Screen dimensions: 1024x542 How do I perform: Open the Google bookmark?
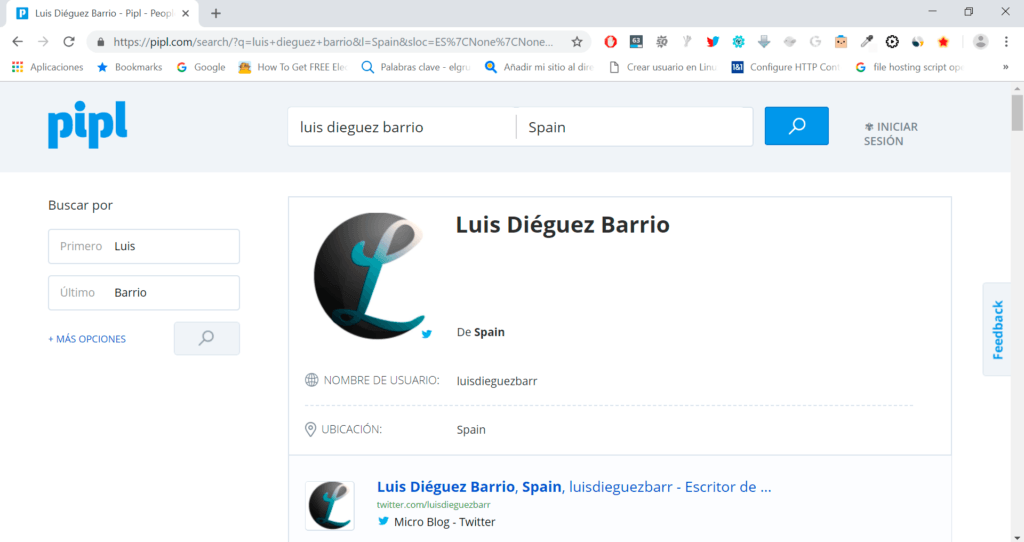click(x=200, y=67)
